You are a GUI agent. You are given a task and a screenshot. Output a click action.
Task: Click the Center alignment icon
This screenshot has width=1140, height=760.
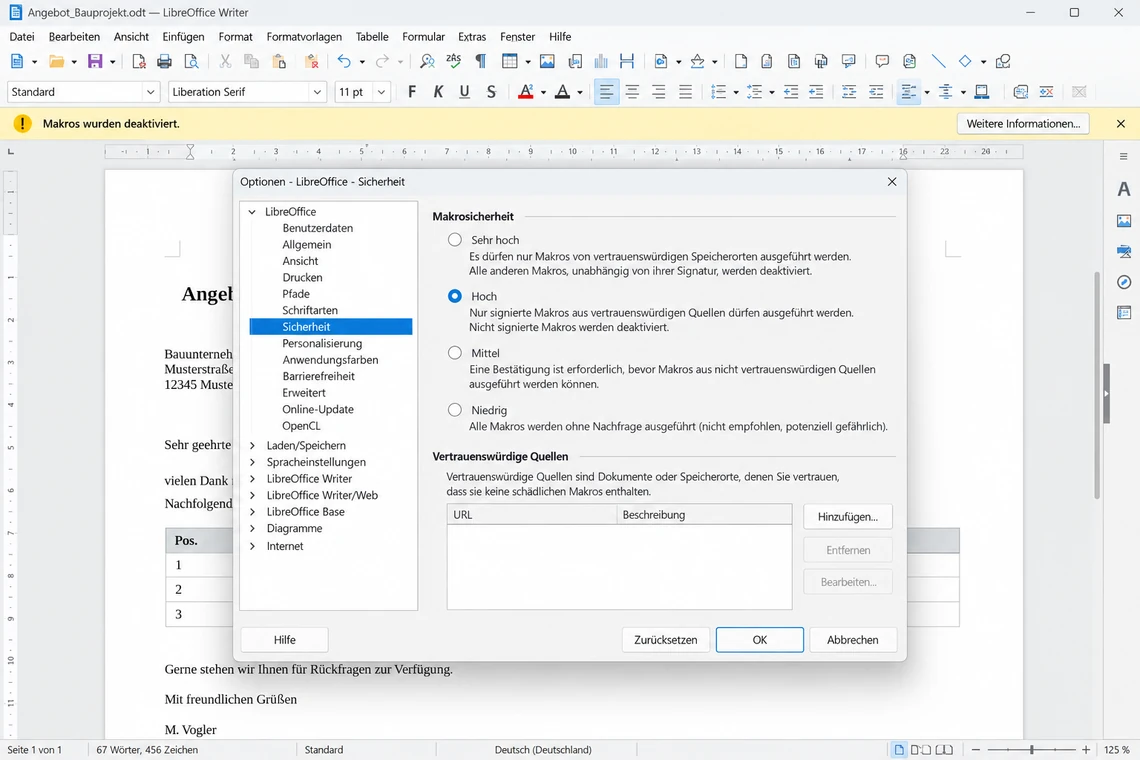pyautogui.click(x=633, y=92)
